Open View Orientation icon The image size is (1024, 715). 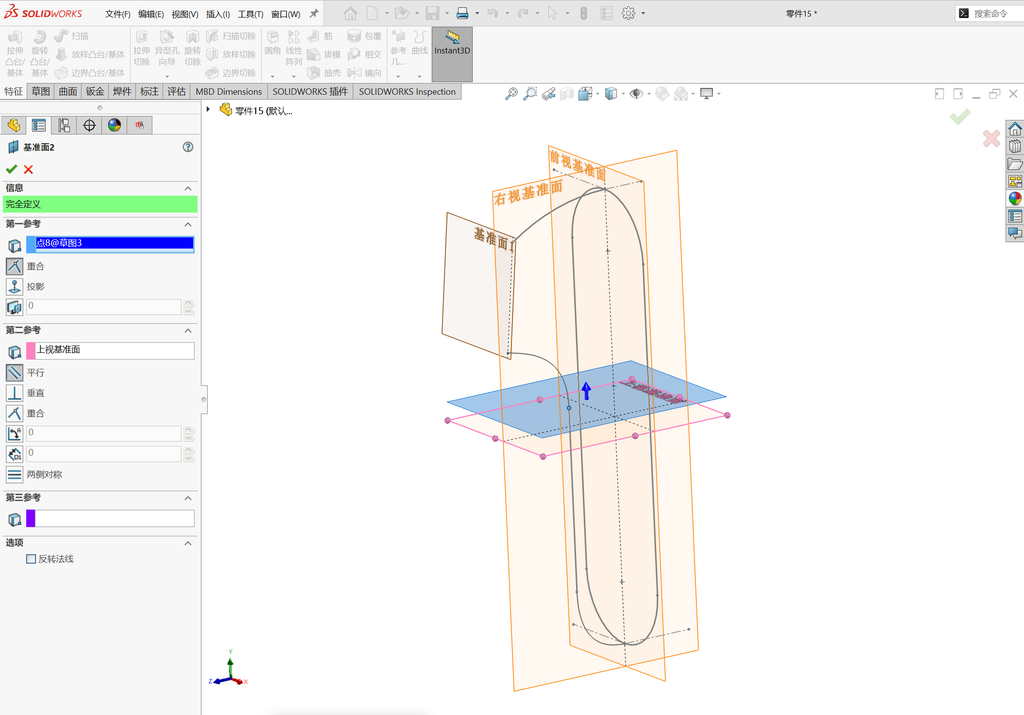click(585, 93)
